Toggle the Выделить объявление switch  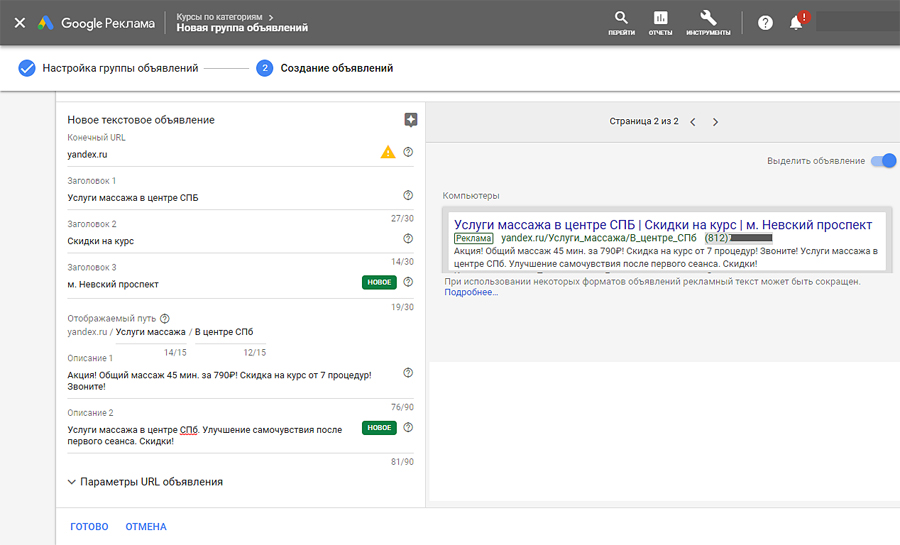883,161
